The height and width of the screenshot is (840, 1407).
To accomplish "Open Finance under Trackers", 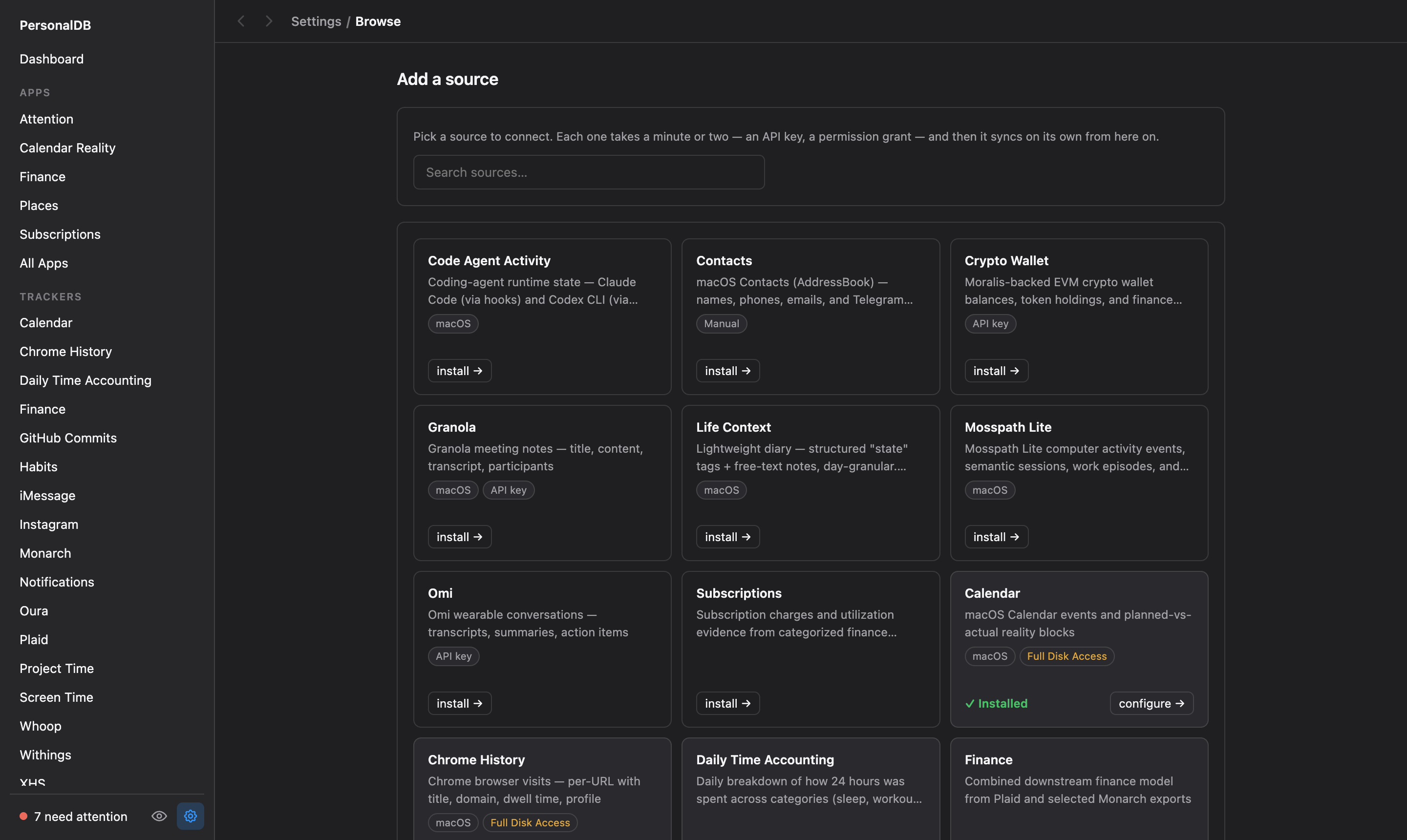I will point(43,409).
